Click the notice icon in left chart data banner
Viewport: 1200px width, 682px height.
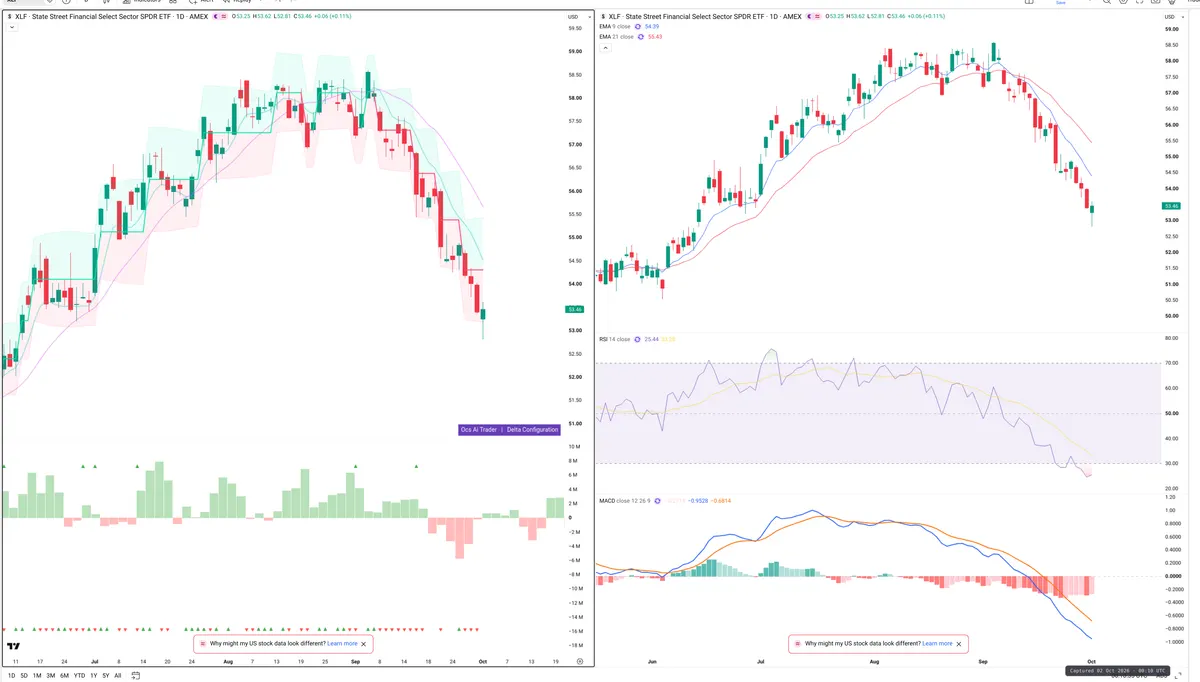pyautogui.click(x=203, y=644)
